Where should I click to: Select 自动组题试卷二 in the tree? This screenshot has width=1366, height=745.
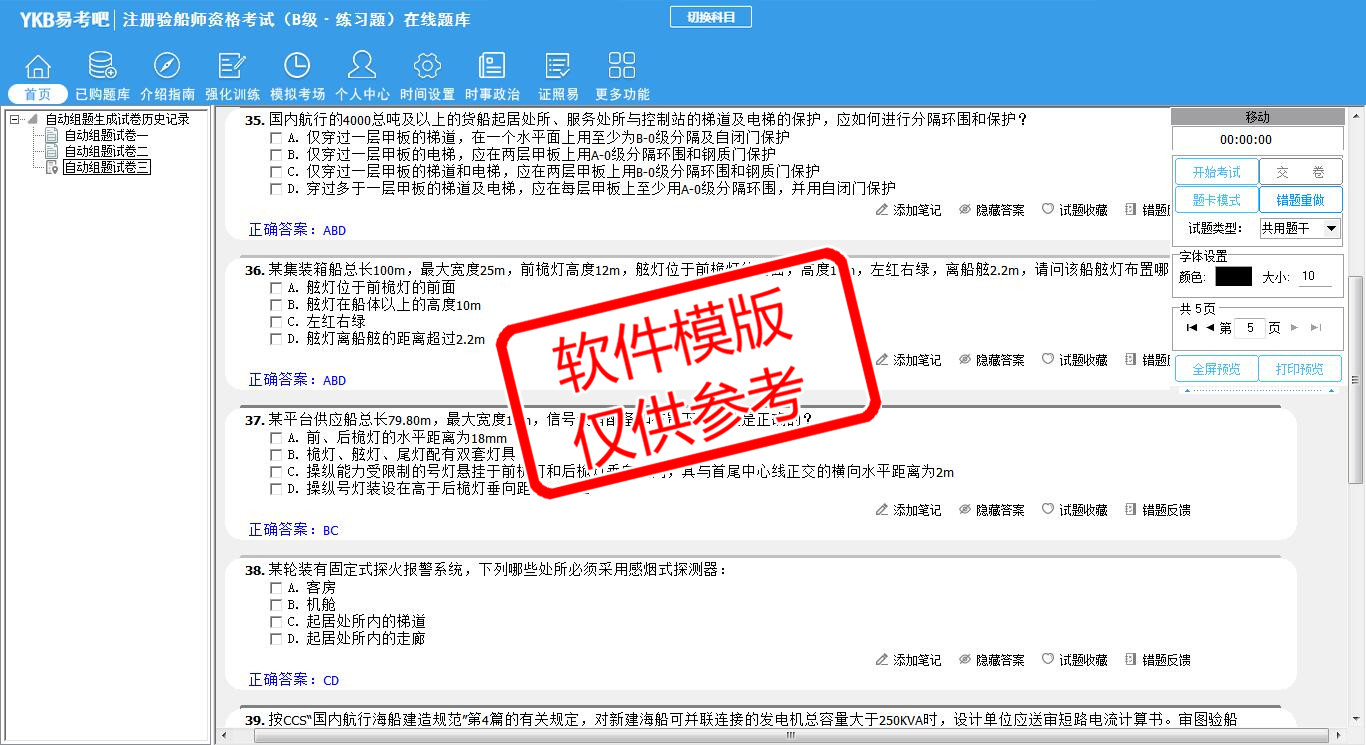(x=106, y=151)
